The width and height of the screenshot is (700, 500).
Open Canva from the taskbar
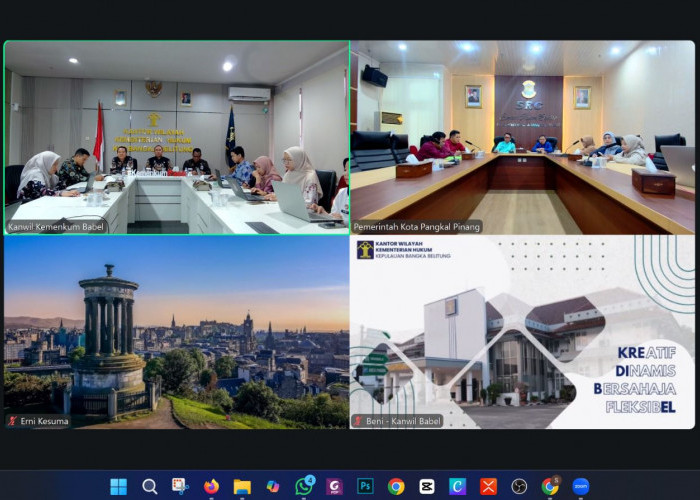click(x=457, y=486)
